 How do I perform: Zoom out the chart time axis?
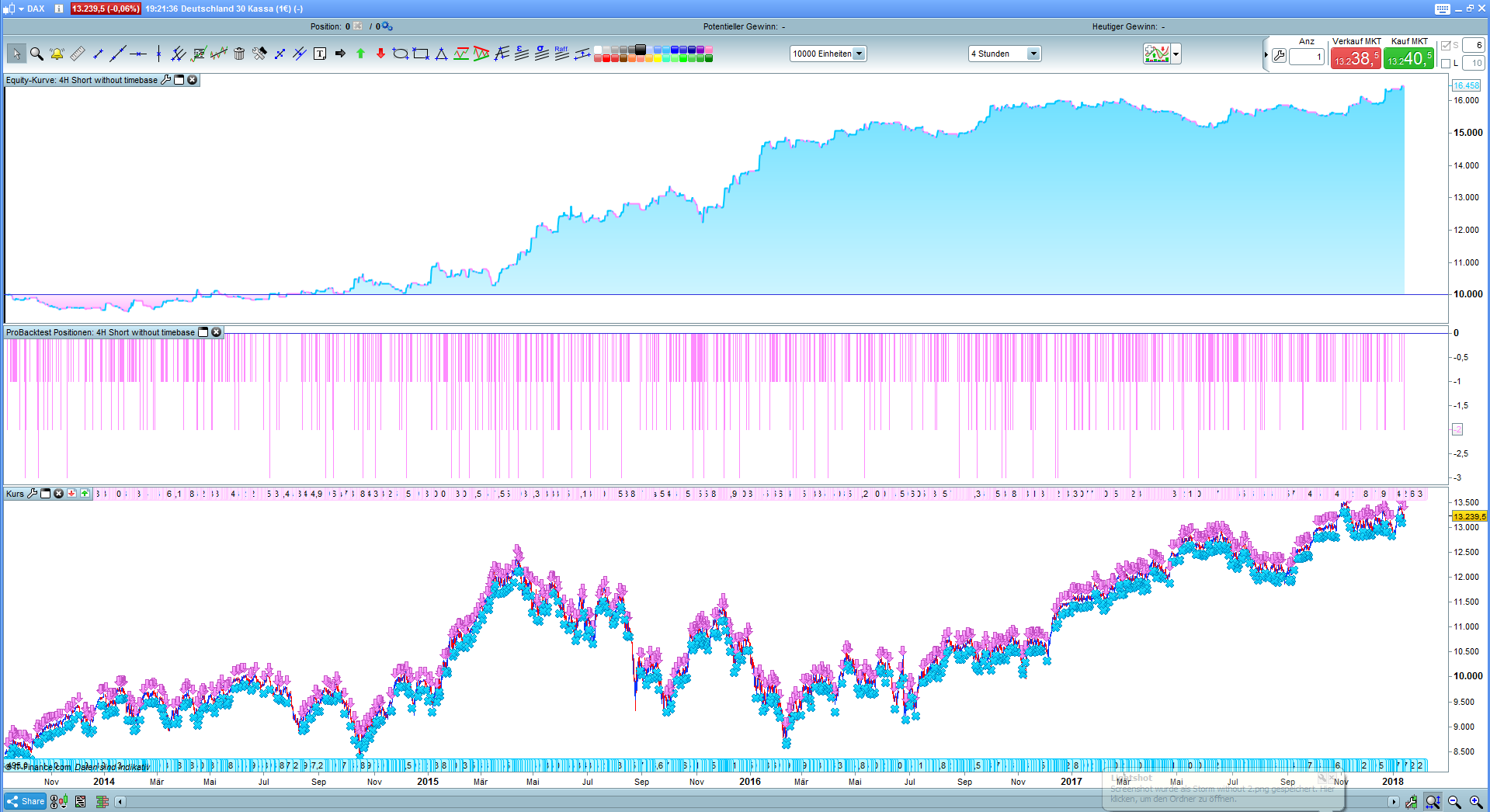1454,802
